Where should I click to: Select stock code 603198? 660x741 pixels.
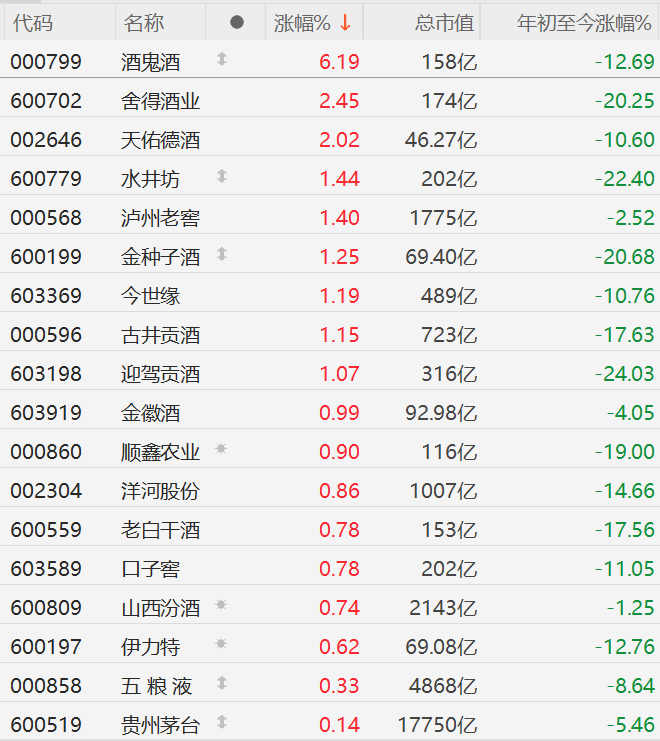coord(46,374)
